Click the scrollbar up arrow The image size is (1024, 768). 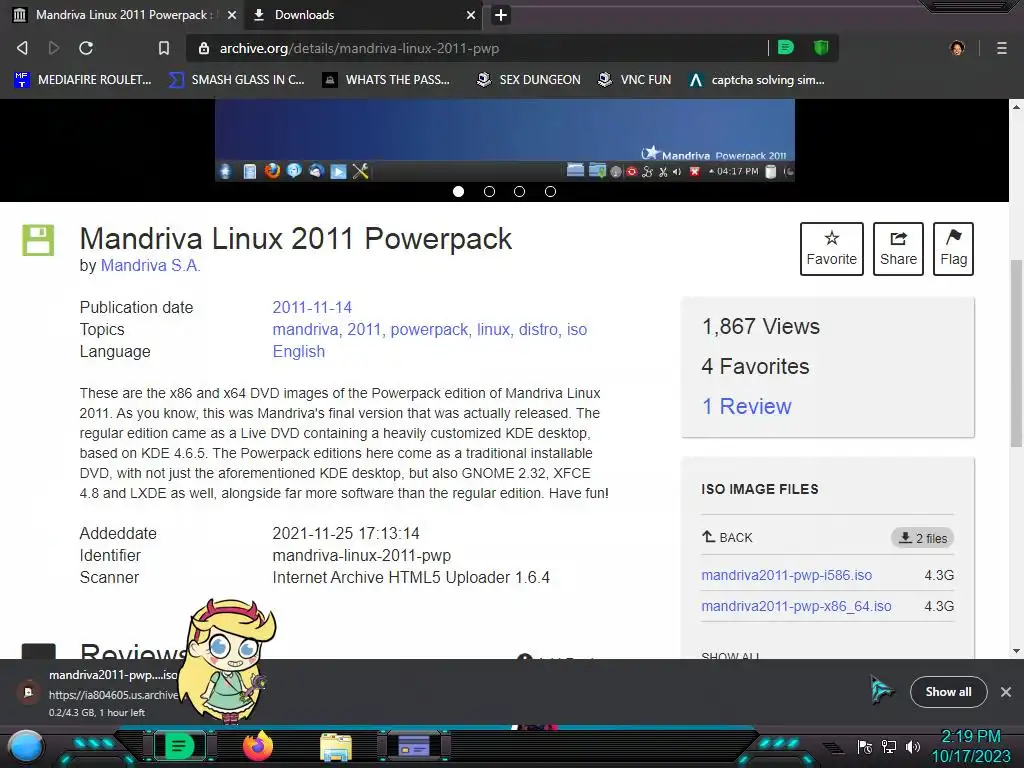[x=1016, y=106]
